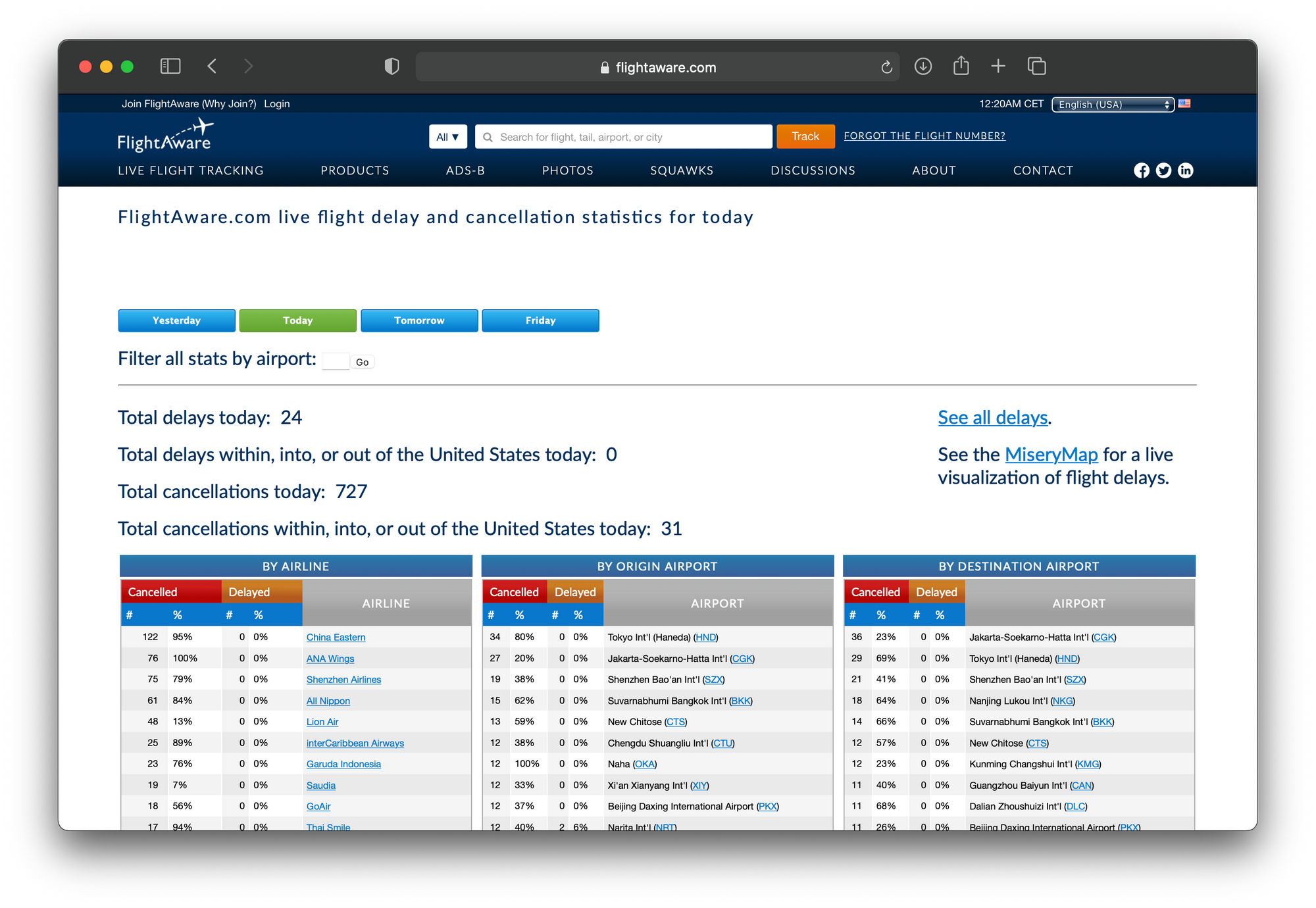Open GoAir airline link
Screen dimensions: 1316x908
click(x=318, y=806)
